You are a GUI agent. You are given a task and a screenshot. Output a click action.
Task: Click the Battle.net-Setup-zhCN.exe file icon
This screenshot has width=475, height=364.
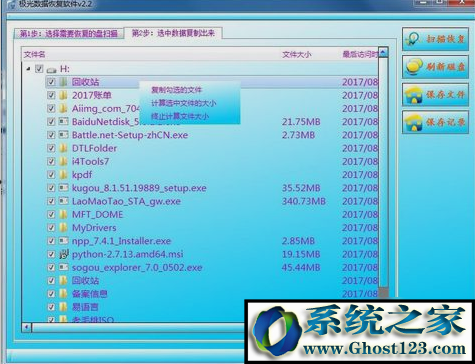(x=63, y=135)
